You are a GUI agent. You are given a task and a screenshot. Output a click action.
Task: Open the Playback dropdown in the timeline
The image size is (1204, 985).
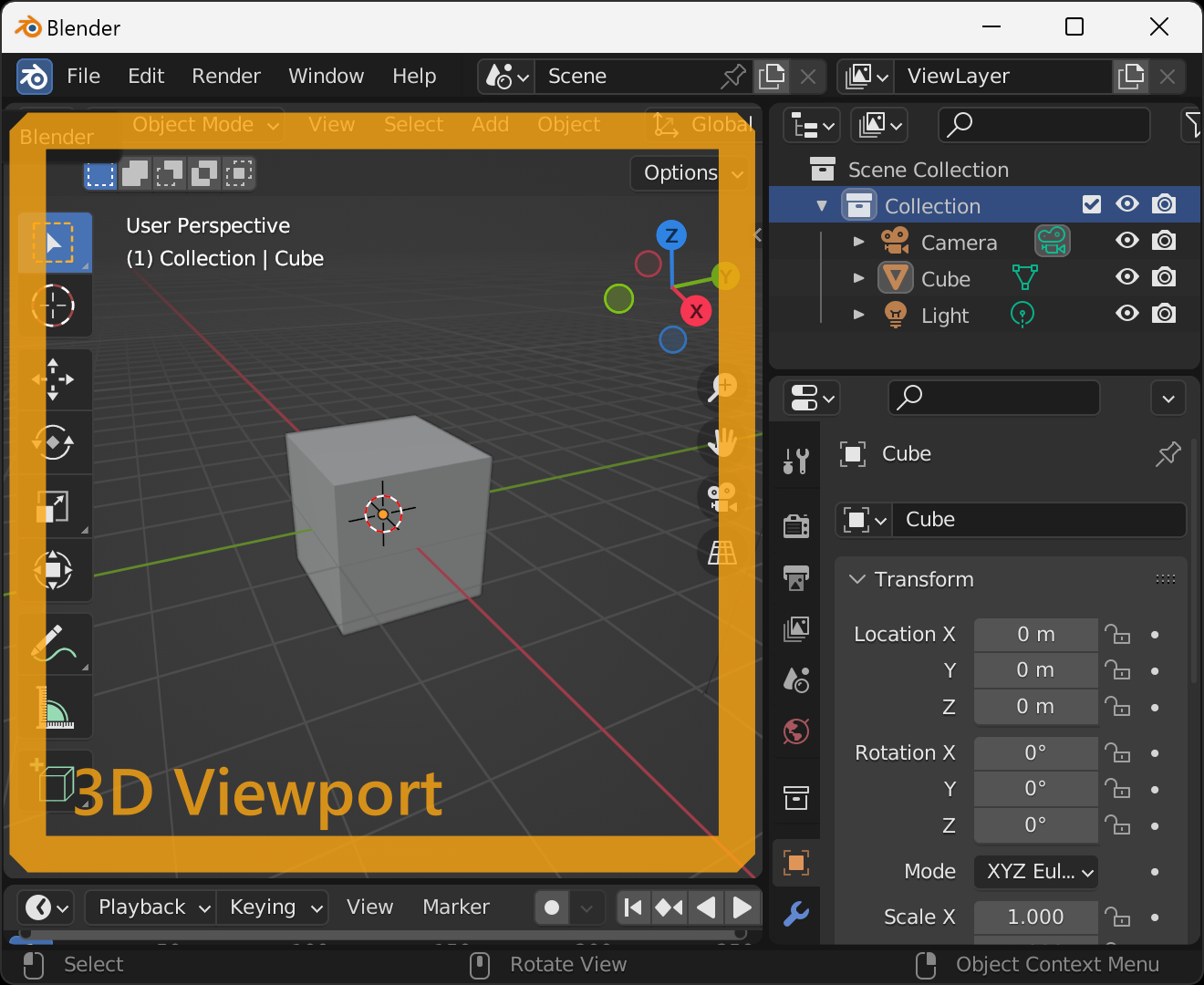pyautogui.click(x=151, y=907)
